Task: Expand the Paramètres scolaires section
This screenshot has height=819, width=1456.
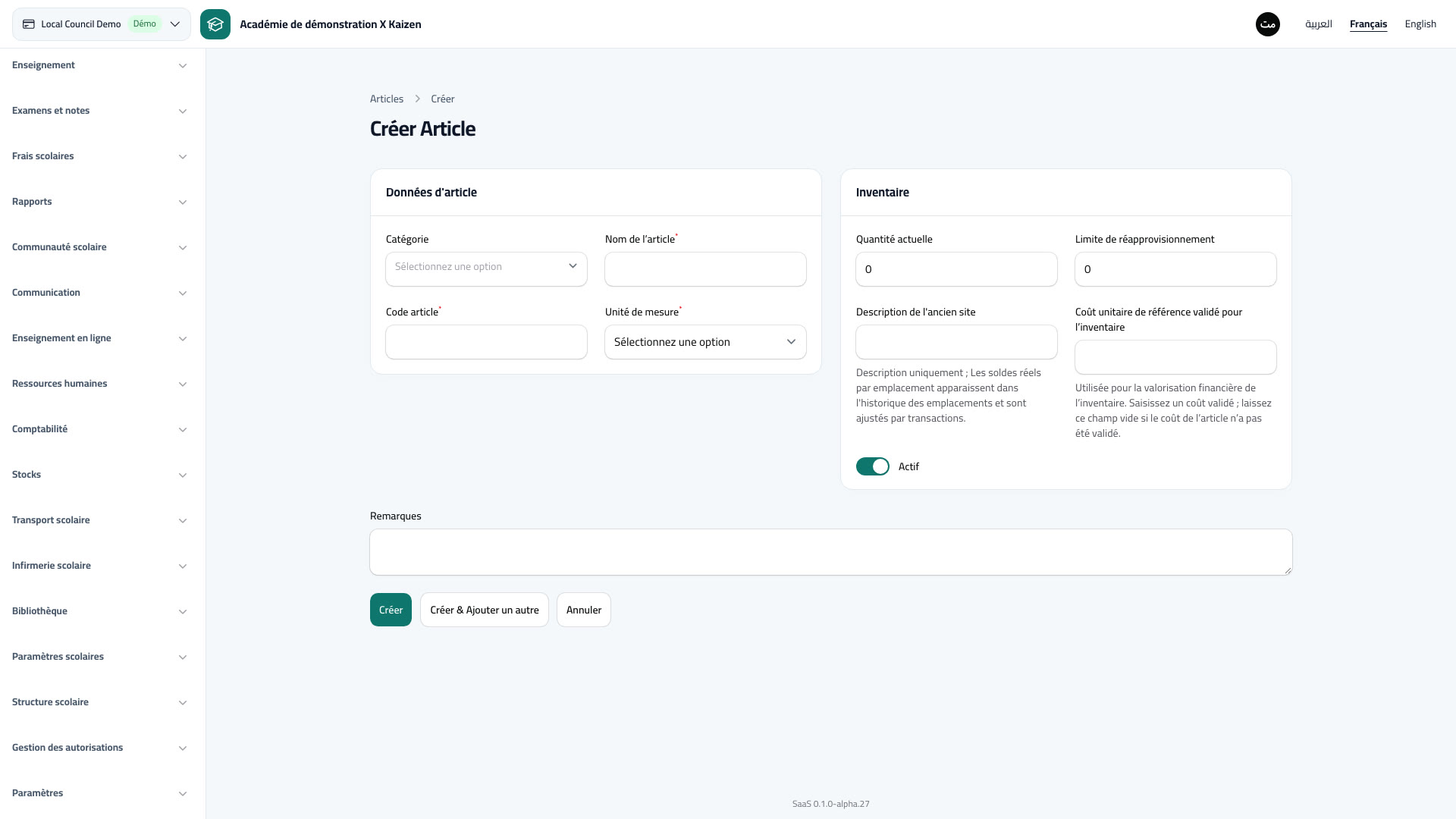Action: click(99, 657)
